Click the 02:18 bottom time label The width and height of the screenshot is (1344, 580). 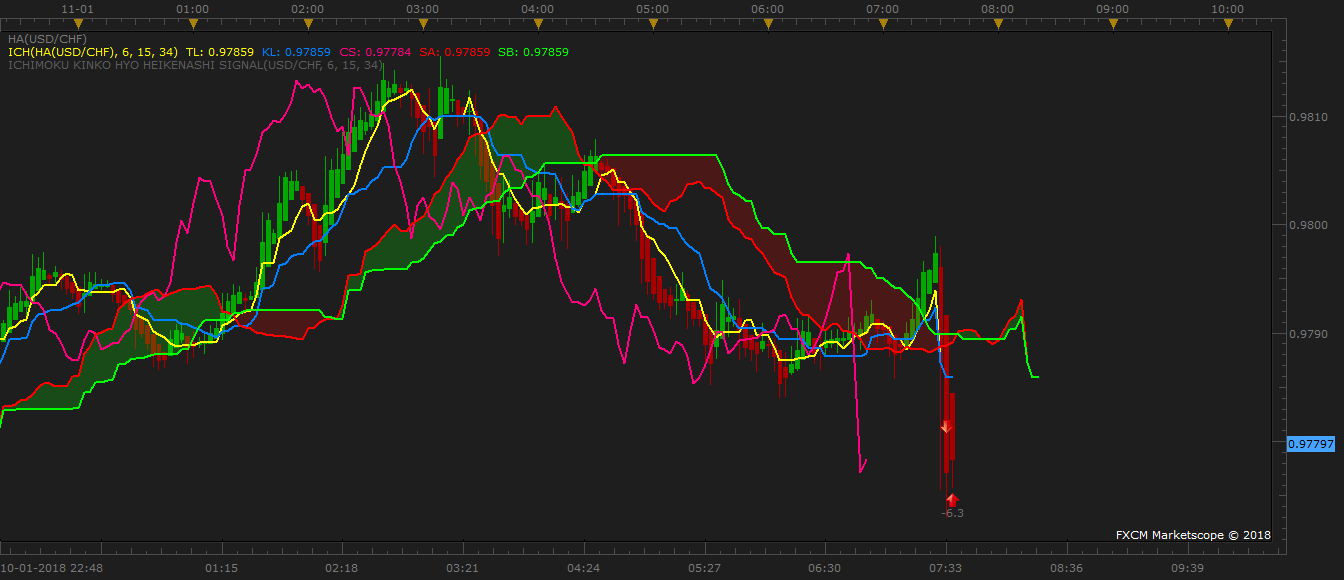click(x=342, y=567)
